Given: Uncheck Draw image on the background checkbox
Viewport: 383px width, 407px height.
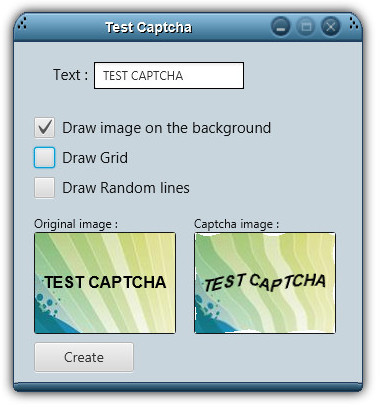Looking at the screenshot, I should 44,128.
